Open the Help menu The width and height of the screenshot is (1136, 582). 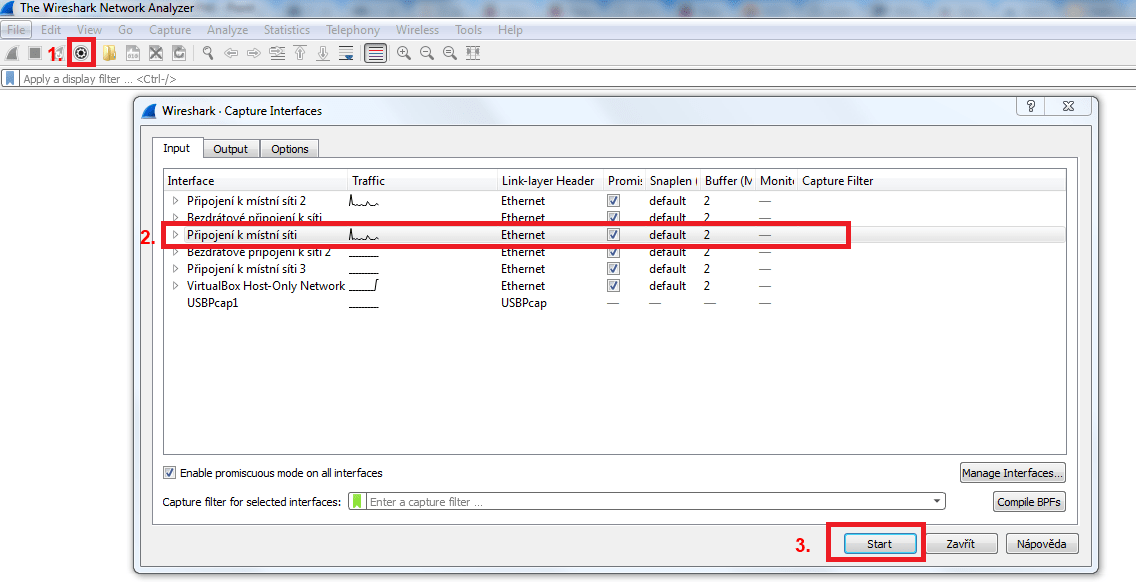[510, 30]
